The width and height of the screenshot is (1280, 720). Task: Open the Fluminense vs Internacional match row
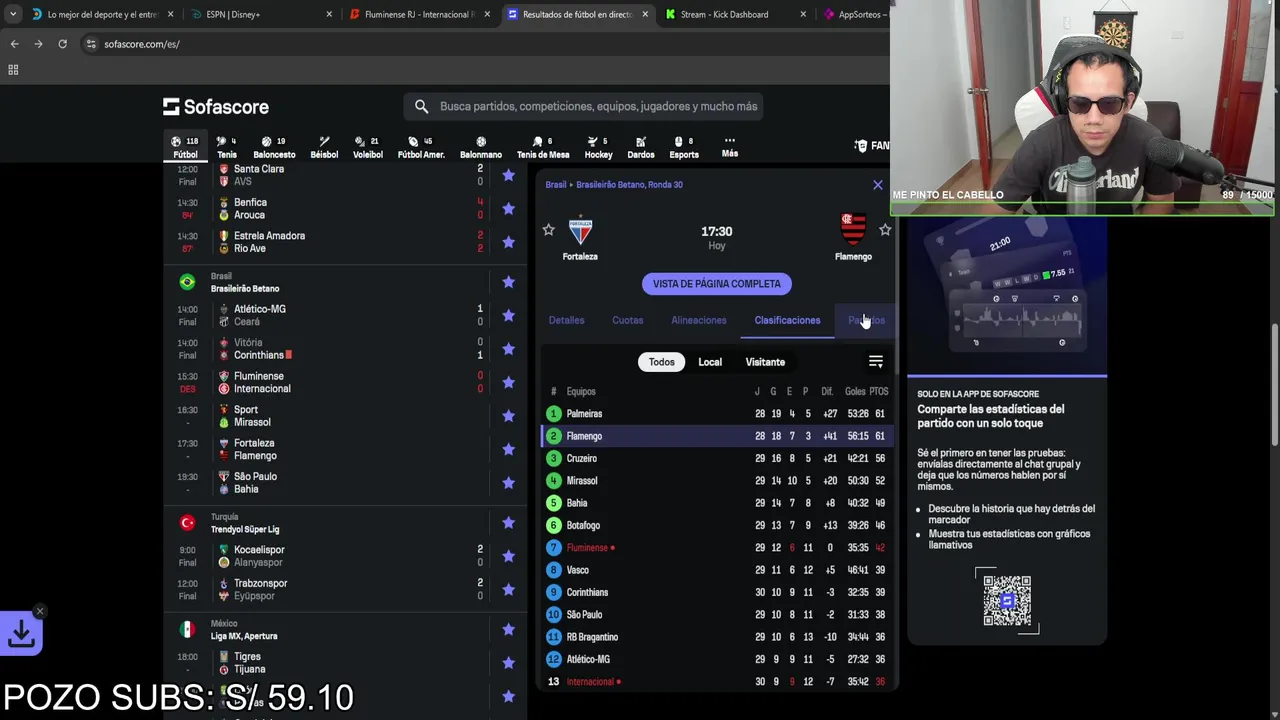[345, 382]
